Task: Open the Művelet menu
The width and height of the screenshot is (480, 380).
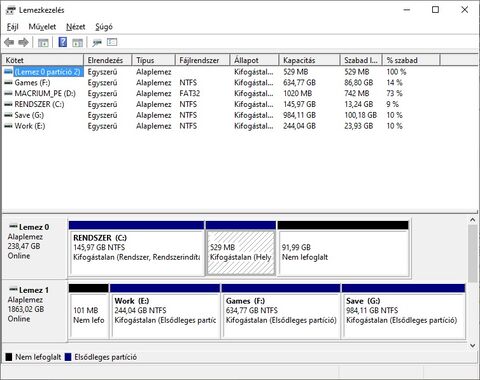Action: 42,27
